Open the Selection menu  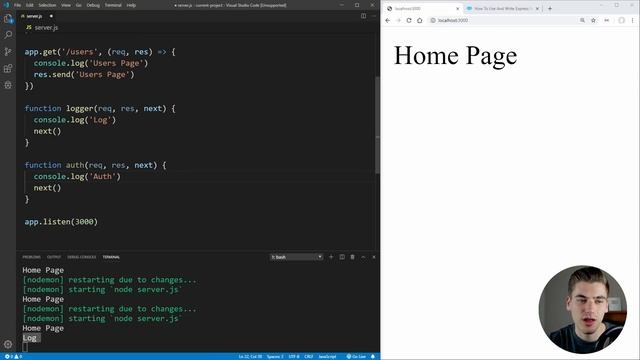pyautogui.click(x=47, y=5)
